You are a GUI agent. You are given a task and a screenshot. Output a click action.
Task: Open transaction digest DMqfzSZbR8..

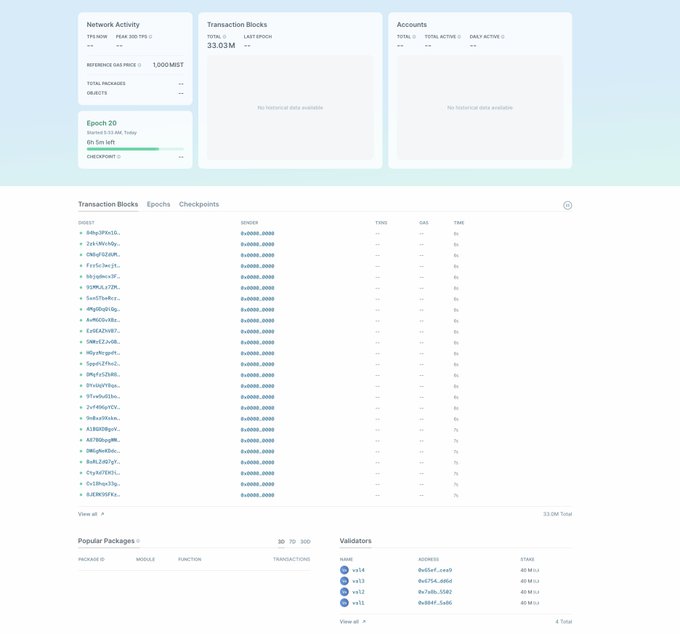(x=103, y=375)
